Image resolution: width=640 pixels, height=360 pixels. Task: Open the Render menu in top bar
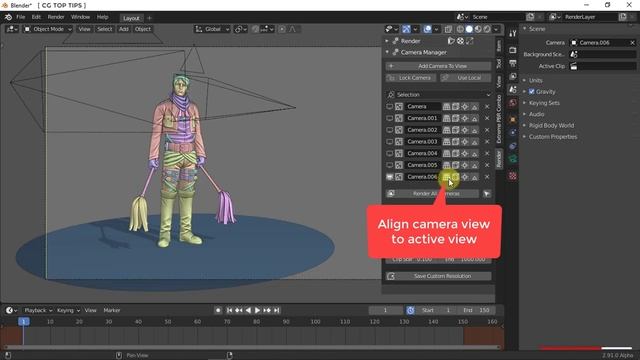56,17
